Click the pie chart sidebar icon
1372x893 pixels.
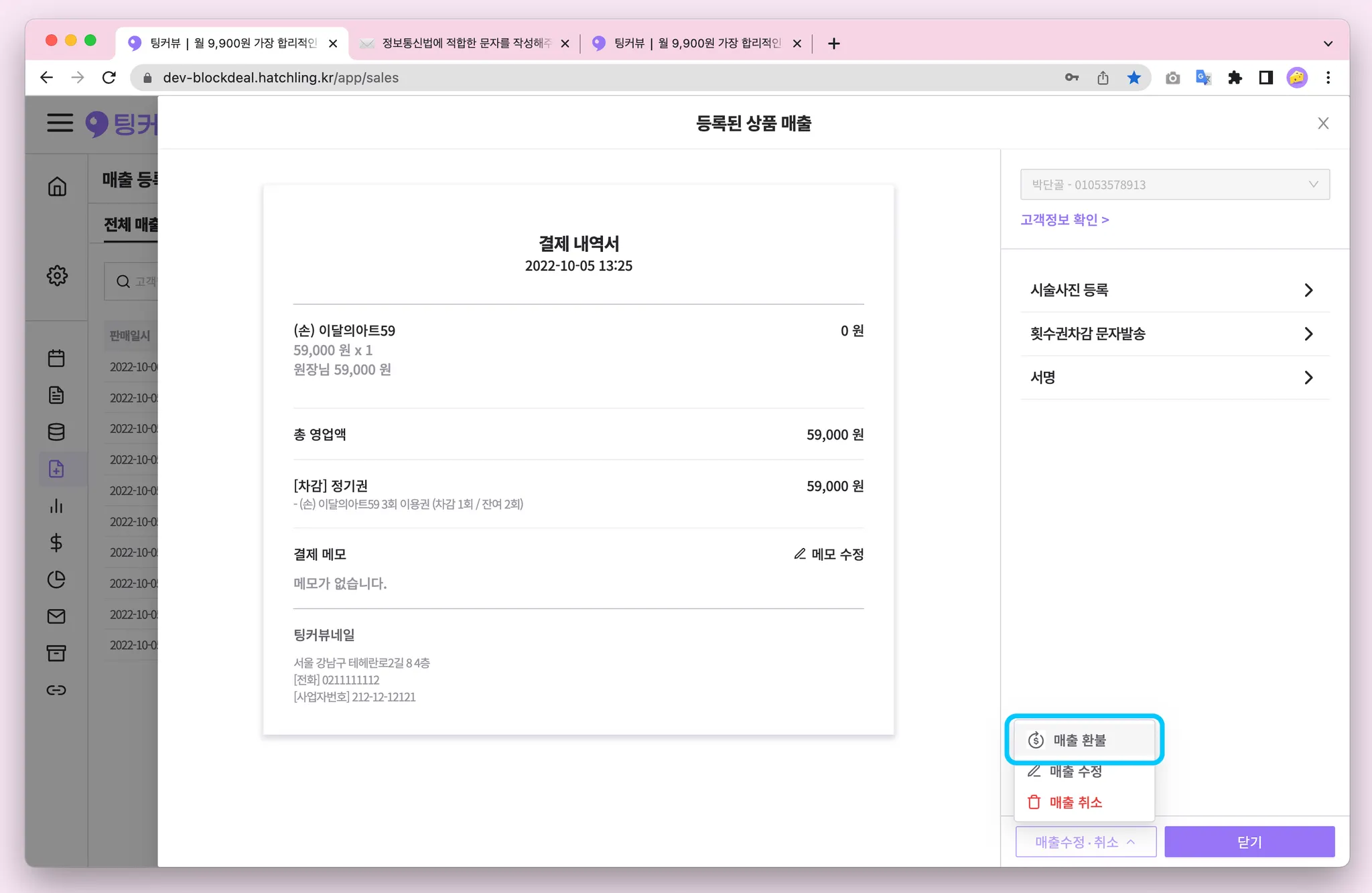coord(56,579)
